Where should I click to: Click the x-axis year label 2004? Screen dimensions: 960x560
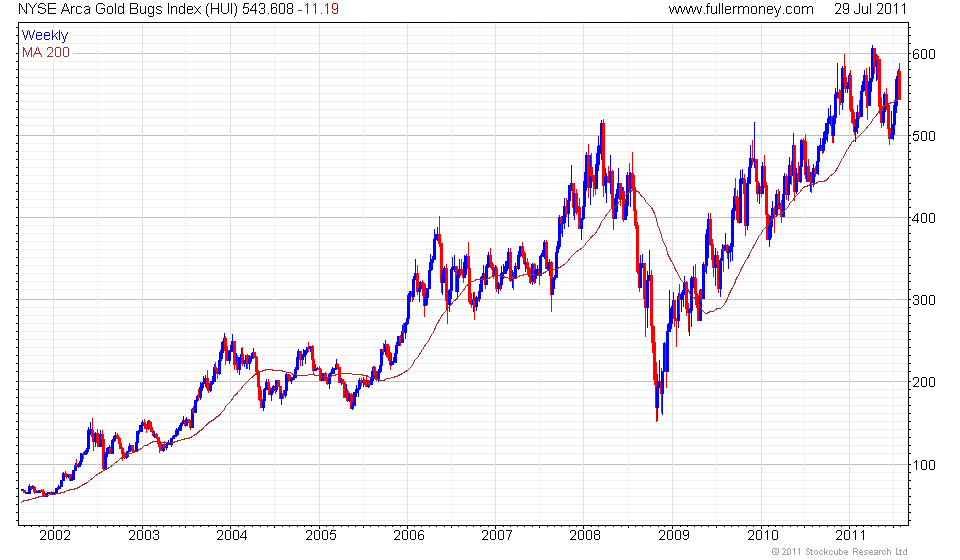pyautogui.click(x=231, y=535)
